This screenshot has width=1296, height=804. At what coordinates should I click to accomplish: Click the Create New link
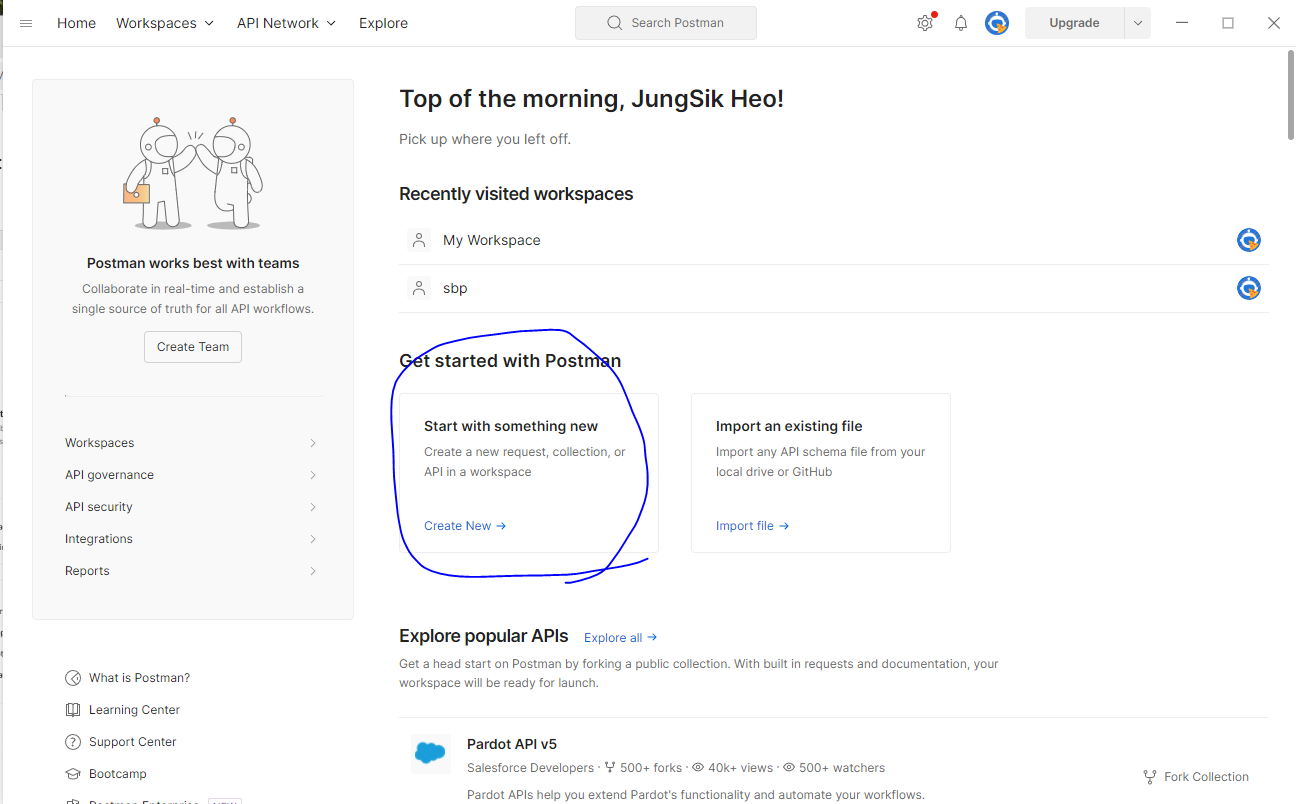click(x=465, y=526)
